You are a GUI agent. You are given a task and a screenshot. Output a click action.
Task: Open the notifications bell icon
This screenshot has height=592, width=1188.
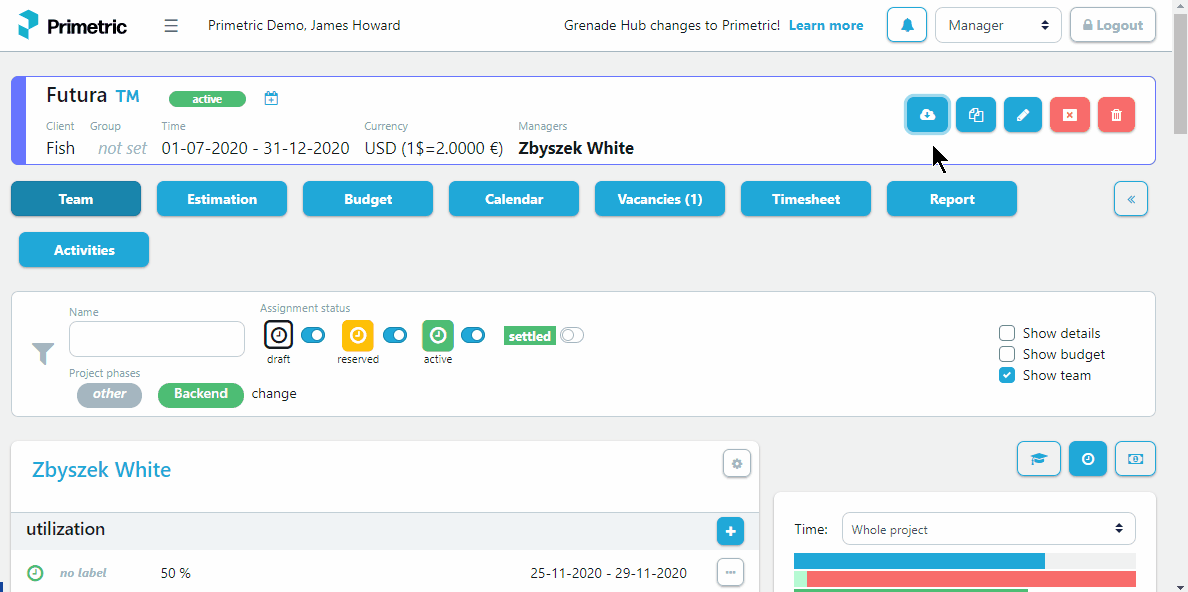click(x=907, y=25)
